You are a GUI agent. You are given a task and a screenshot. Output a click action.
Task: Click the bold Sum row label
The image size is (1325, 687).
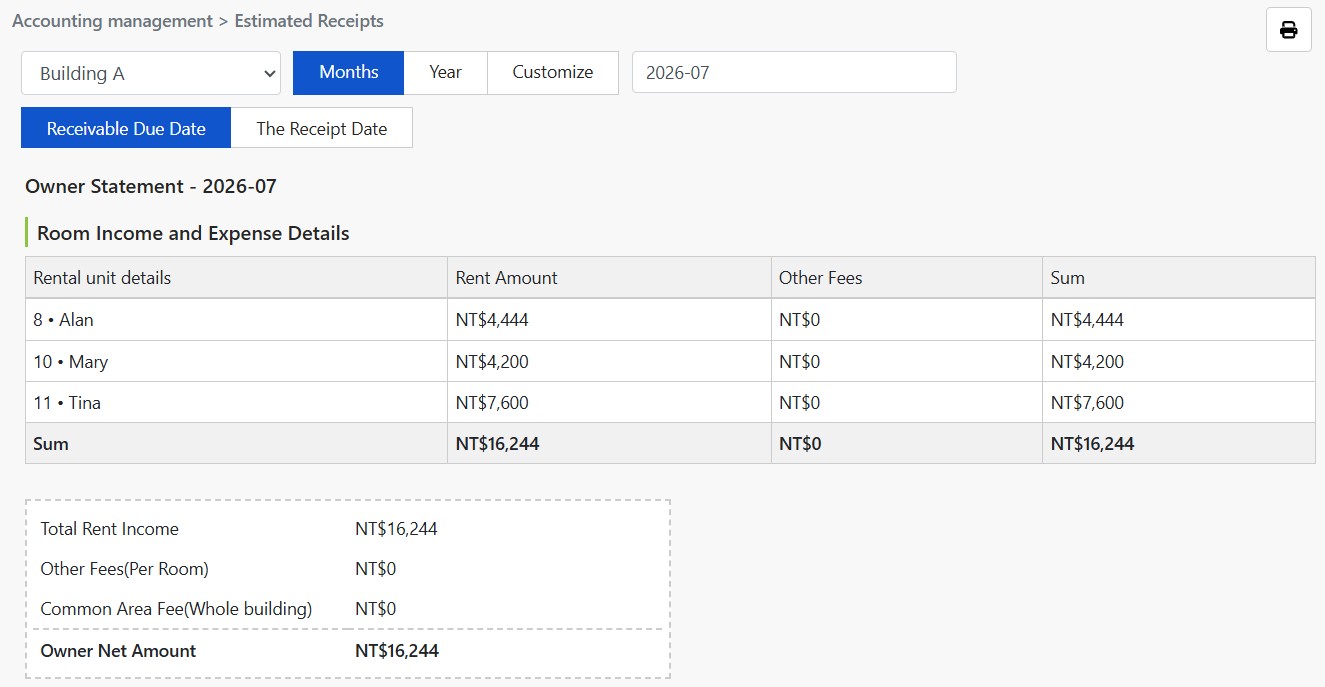(x=51, y=444)
